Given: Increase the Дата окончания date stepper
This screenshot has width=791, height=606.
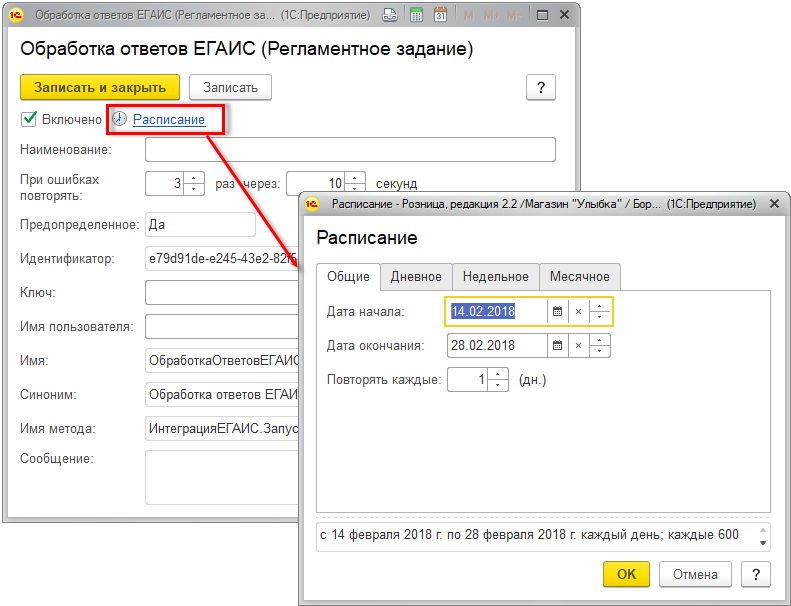Looking at the screenshot, I should 600,340.
